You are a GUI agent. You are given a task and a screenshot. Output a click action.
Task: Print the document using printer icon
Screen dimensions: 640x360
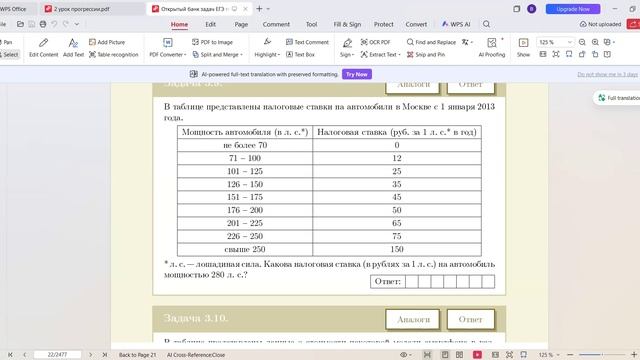[x=43, y=24]
